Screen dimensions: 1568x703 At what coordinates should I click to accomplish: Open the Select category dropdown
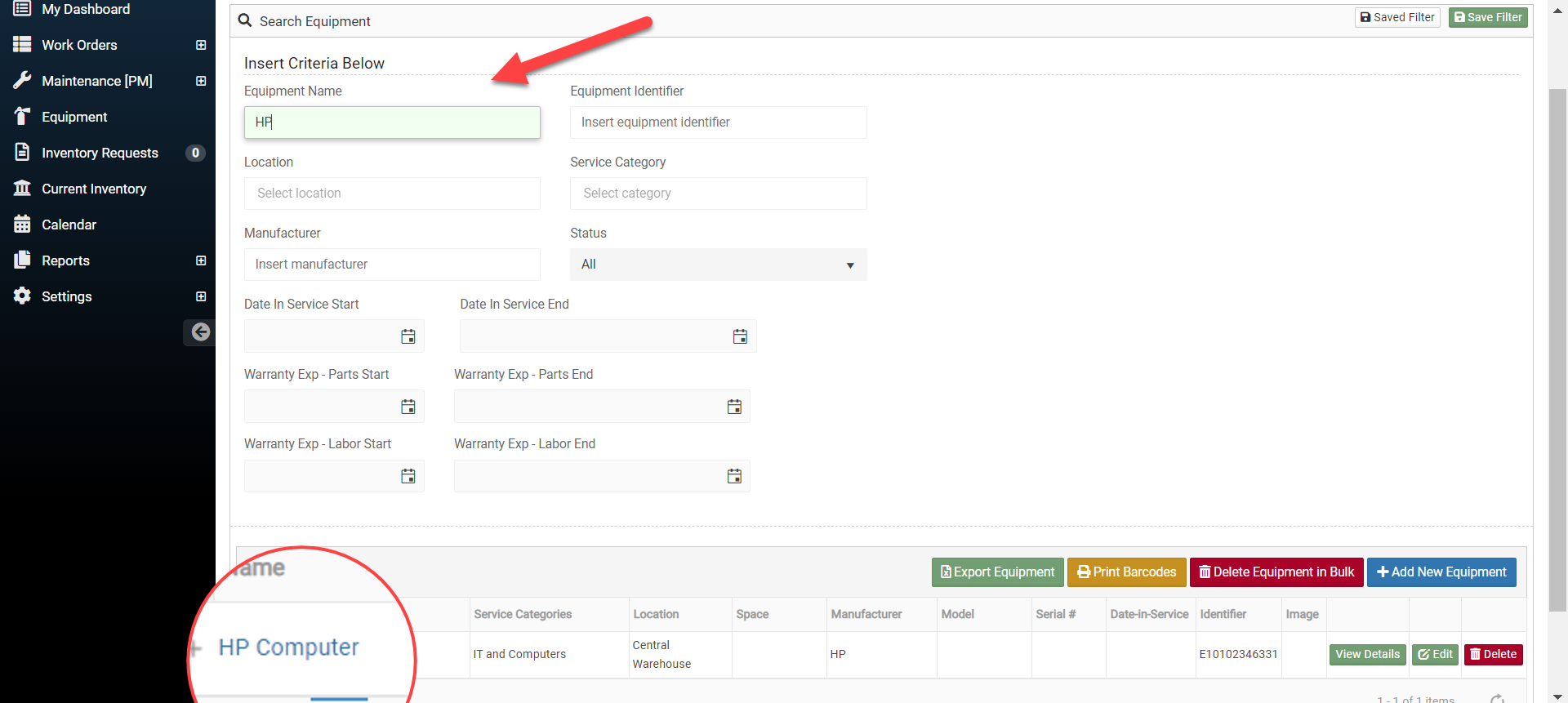tap(718, 194)
